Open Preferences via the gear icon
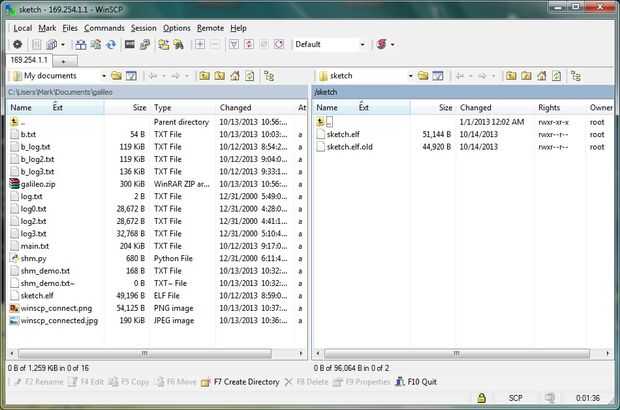 pos(17,44)
